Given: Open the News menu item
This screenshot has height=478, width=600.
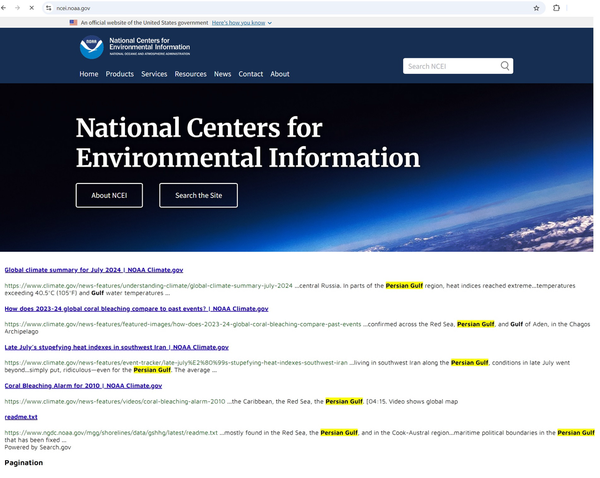Looking at the screenshot, I should click(222, 74).
